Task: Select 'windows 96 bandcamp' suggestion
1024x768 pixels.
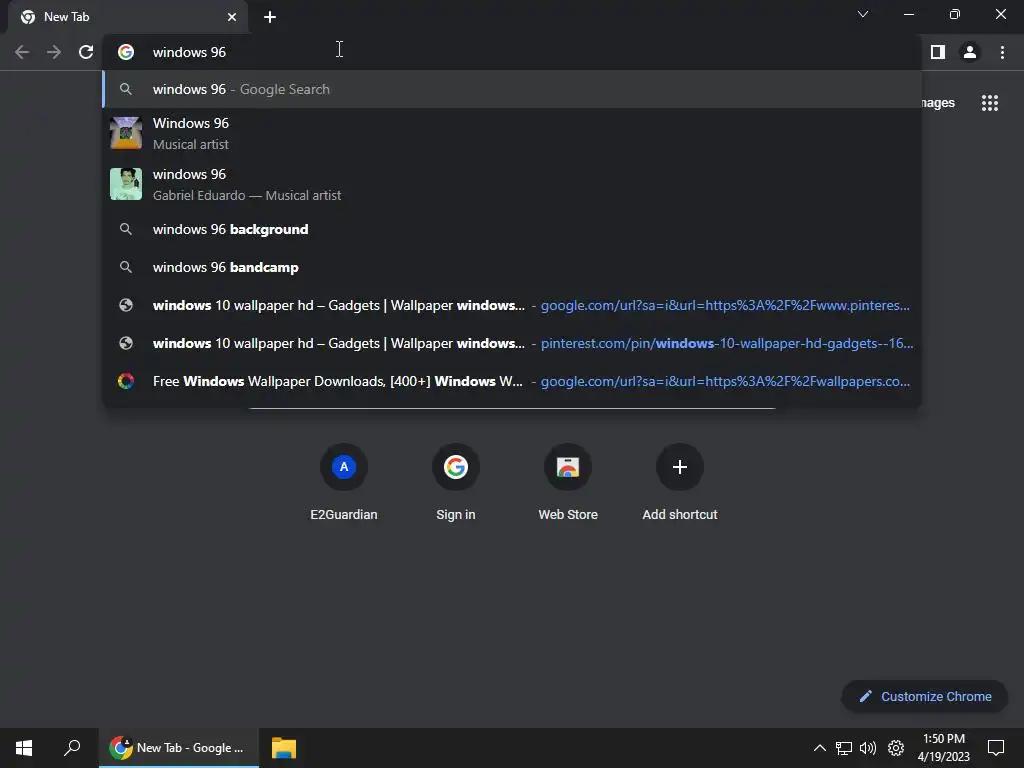Action: pyautogui.click(x=512, y=267)
